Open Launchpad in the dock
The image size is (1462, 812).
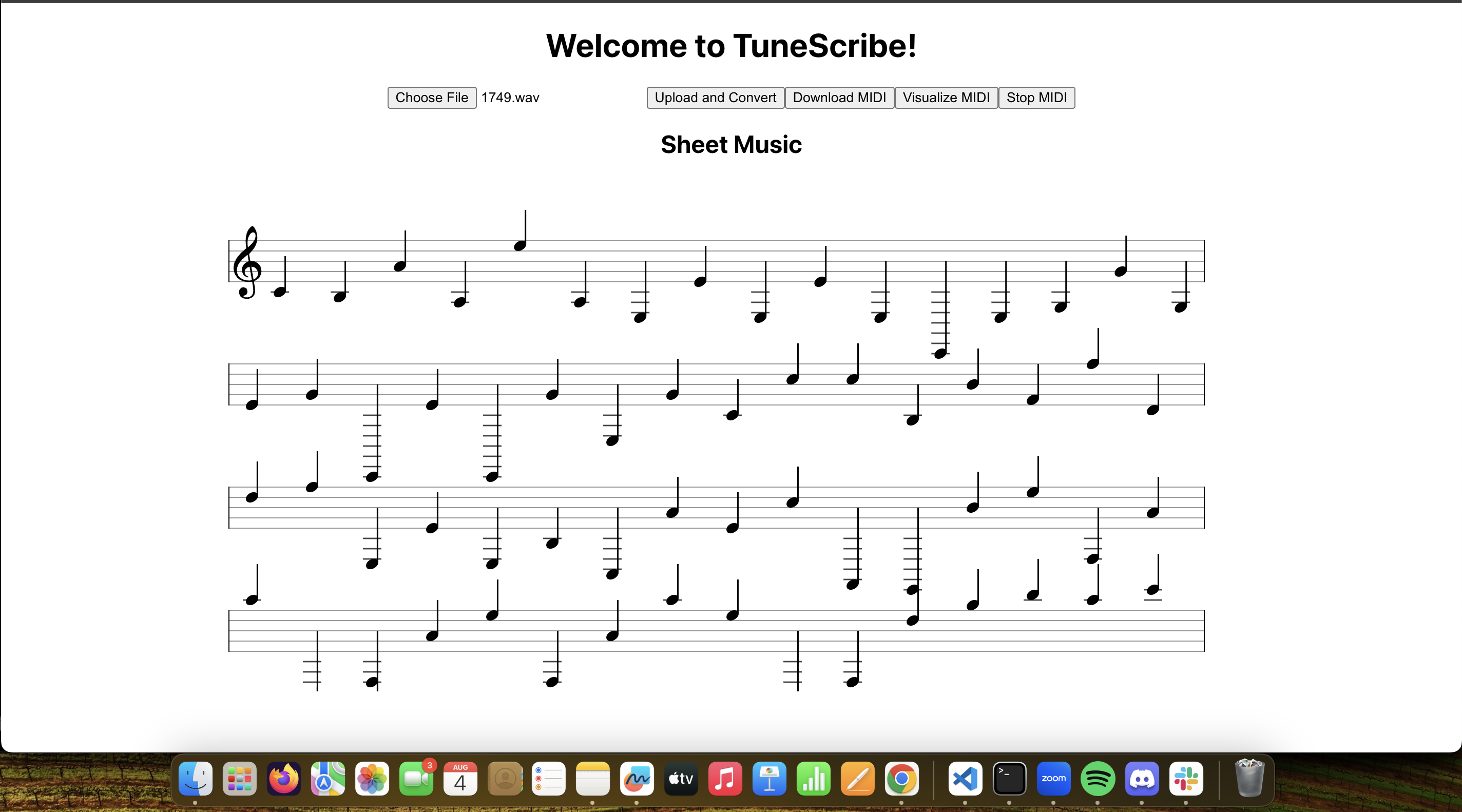coord(240,779)
